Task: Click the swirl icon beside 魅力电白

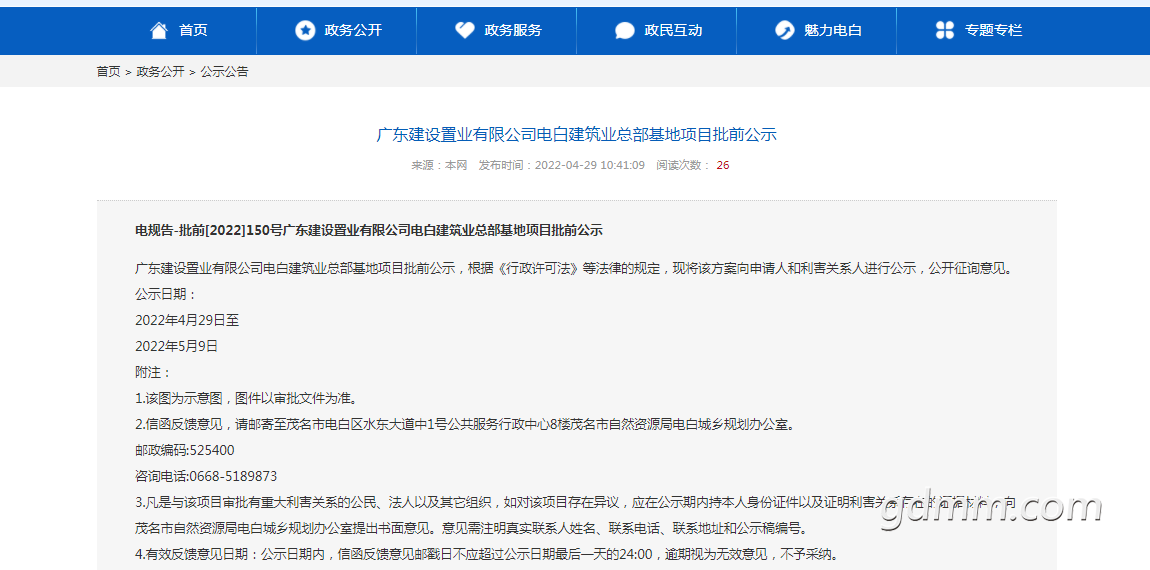Action: [784, 30]
